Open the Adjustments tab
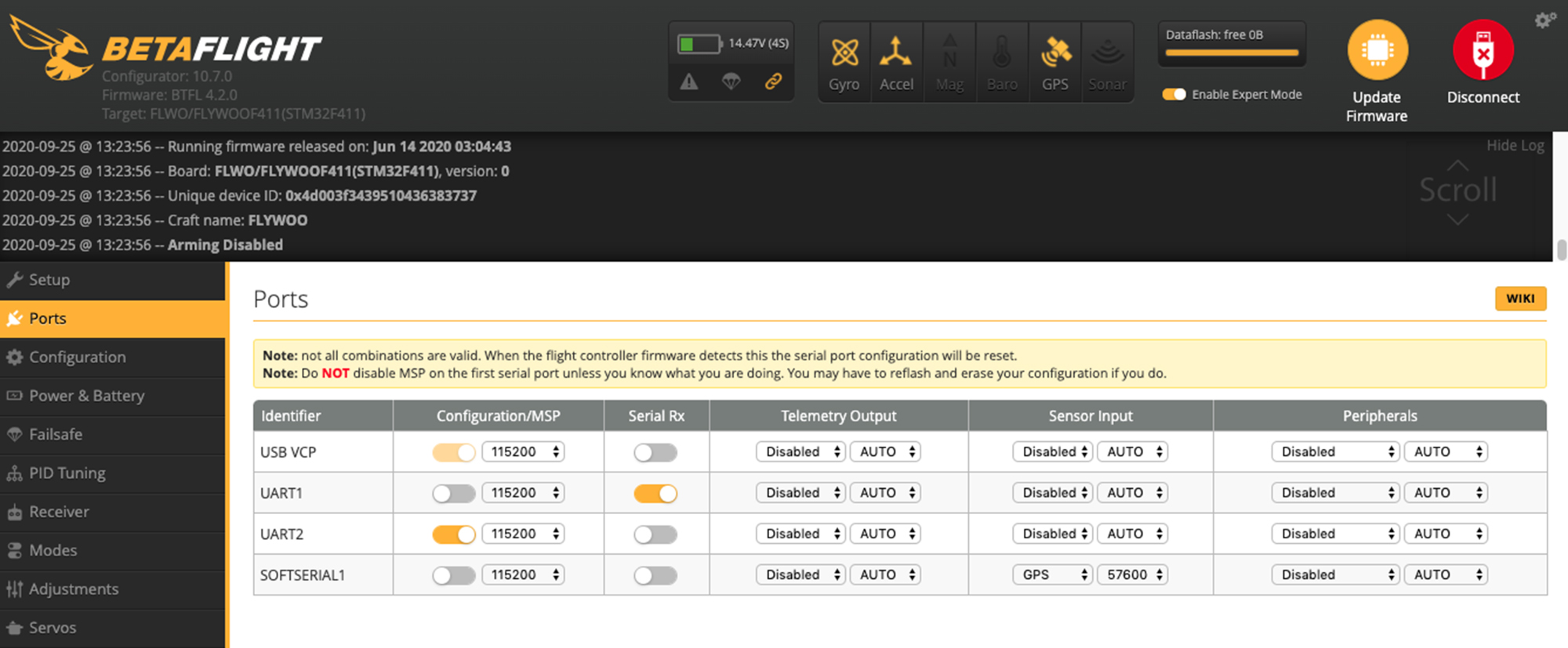 tap(113, 589)
